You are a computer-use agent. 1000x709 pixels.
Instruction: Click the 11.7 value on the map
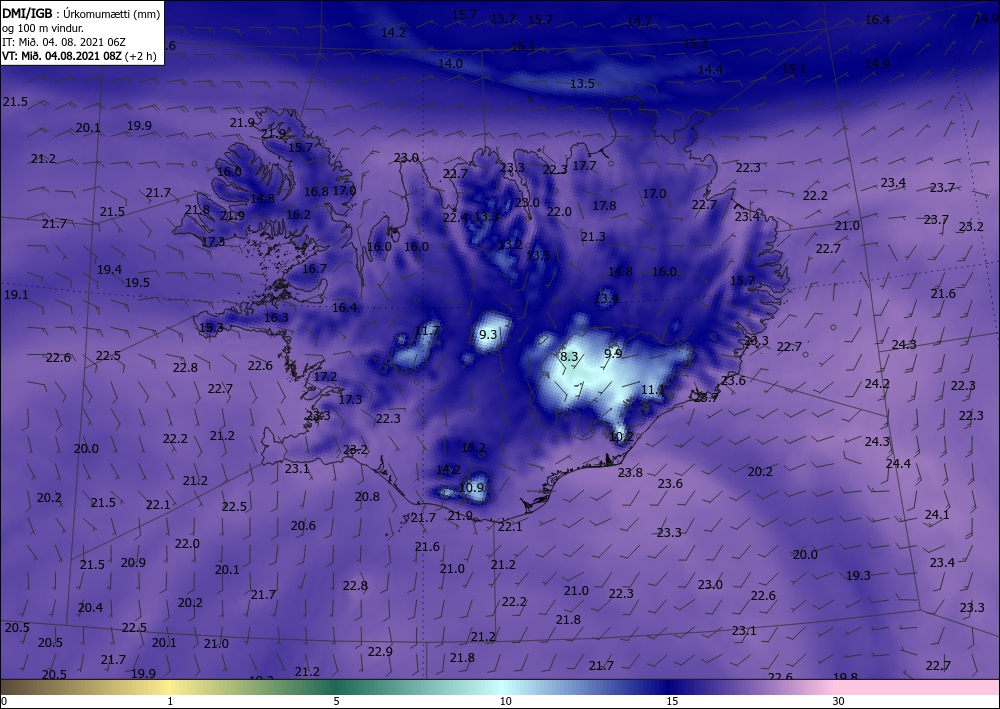pyautogui.click(x=427, y=330)
